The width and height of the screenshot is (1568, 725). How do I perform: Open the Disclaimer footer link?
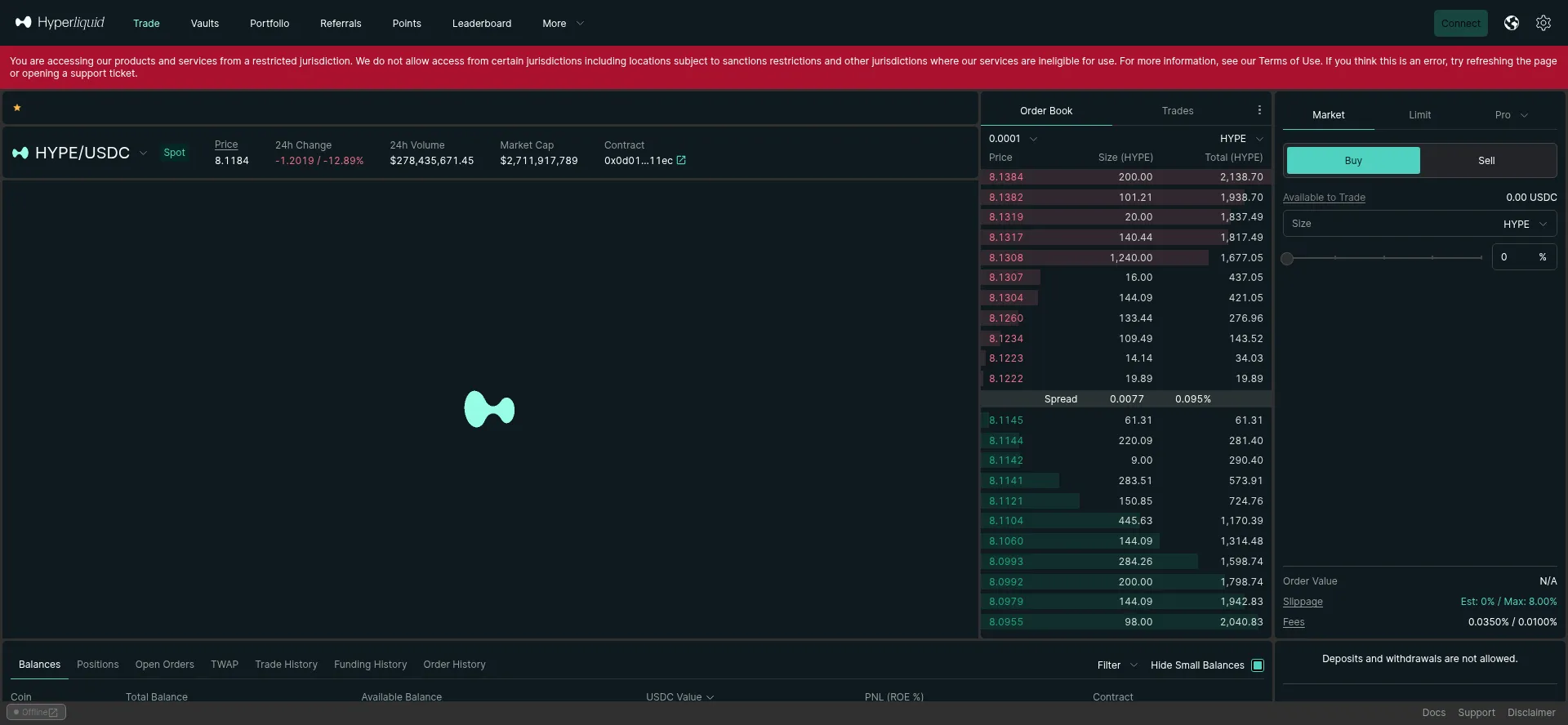pyautogui.click(x=1531, y=713)
